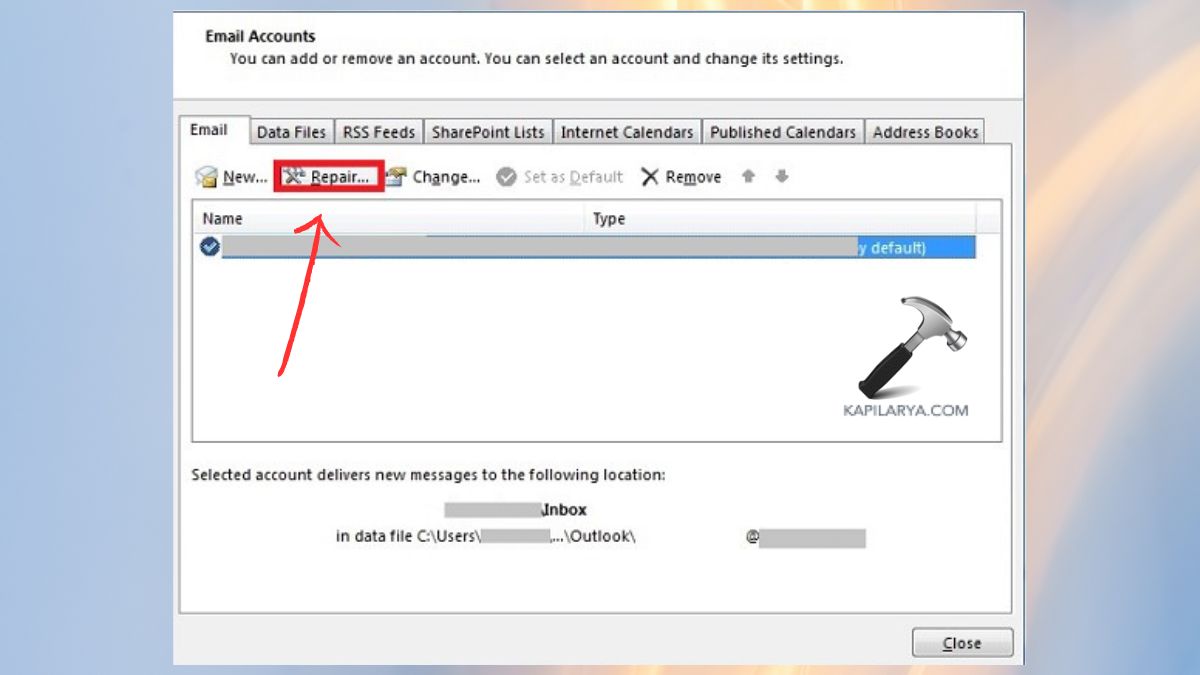
Task: Click the Set as Default checkmark icon
Action: click(x=506, y=176)
